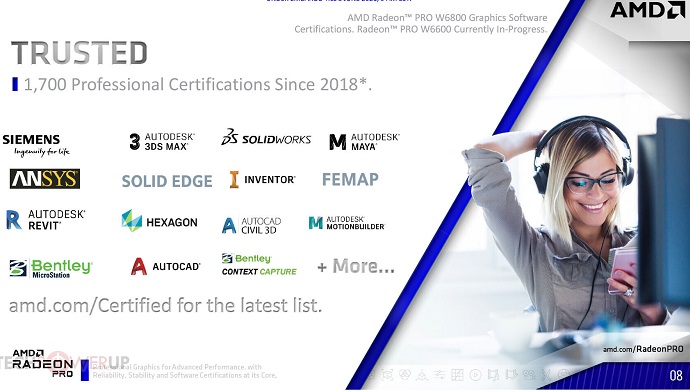The height and width of the screenshot is (392, 690).
Task: Click the Bentley MicroStation logo
Action: tap(51, 268)
